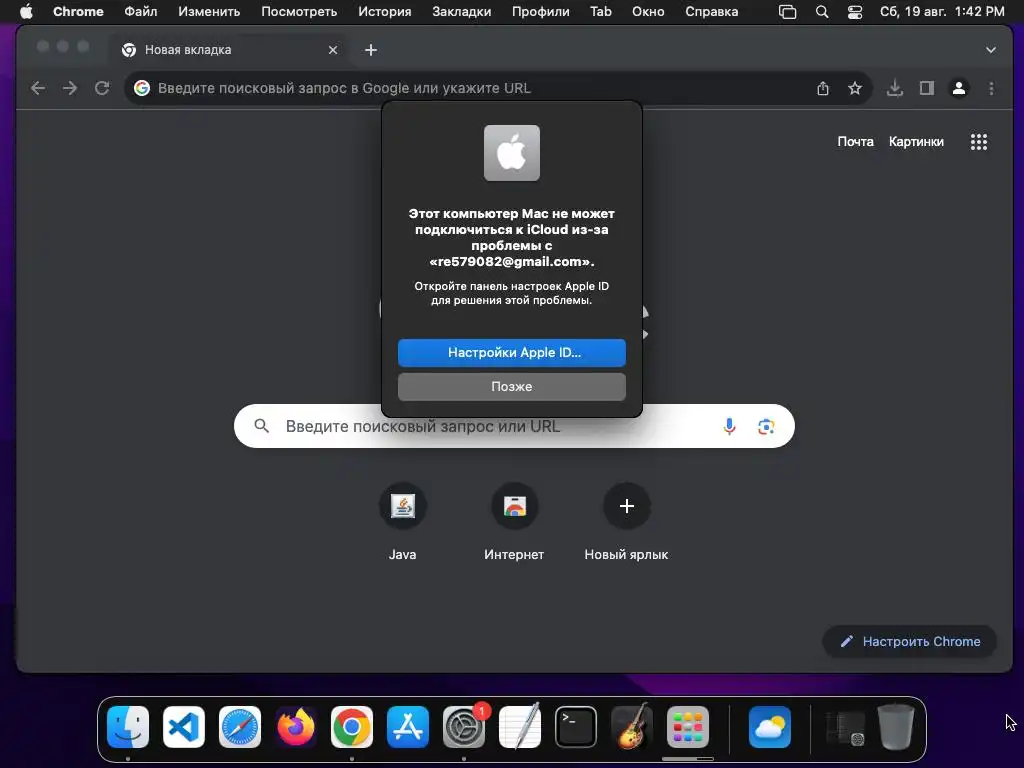Open Launchpad from the Dock
The height and width of the screenshot is (768, 1024).
pos(688,727)
